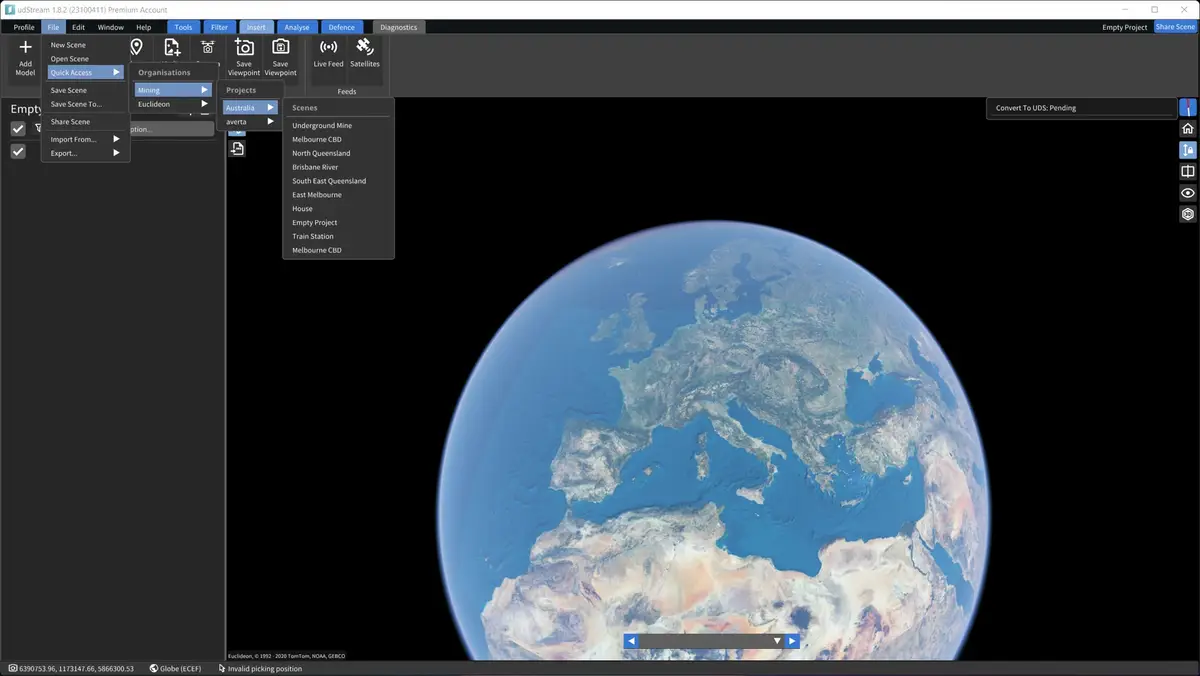Expand the Quick Access submenu arrow
1200x676 pixels.
(116, 72)
